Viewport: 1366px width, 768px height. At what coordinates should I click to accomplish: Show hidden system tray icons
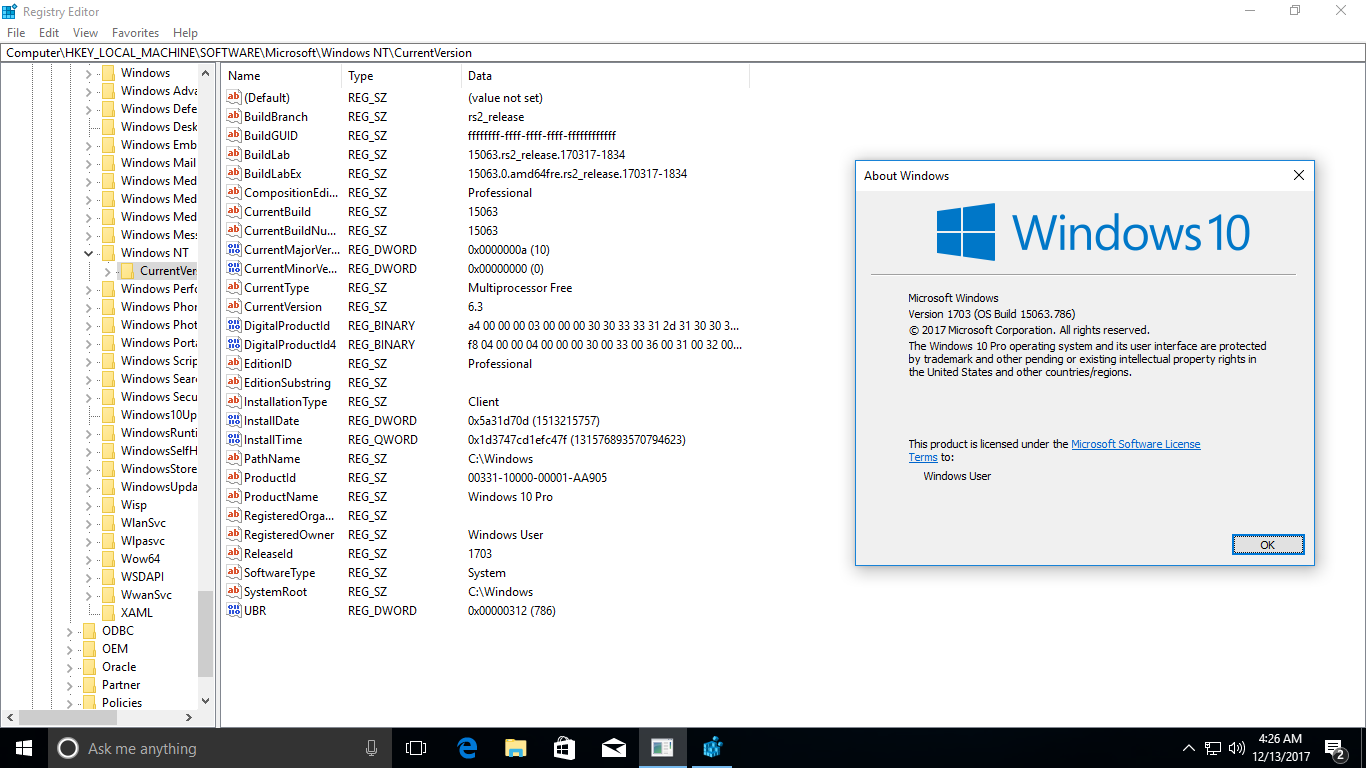point(1188,748)
